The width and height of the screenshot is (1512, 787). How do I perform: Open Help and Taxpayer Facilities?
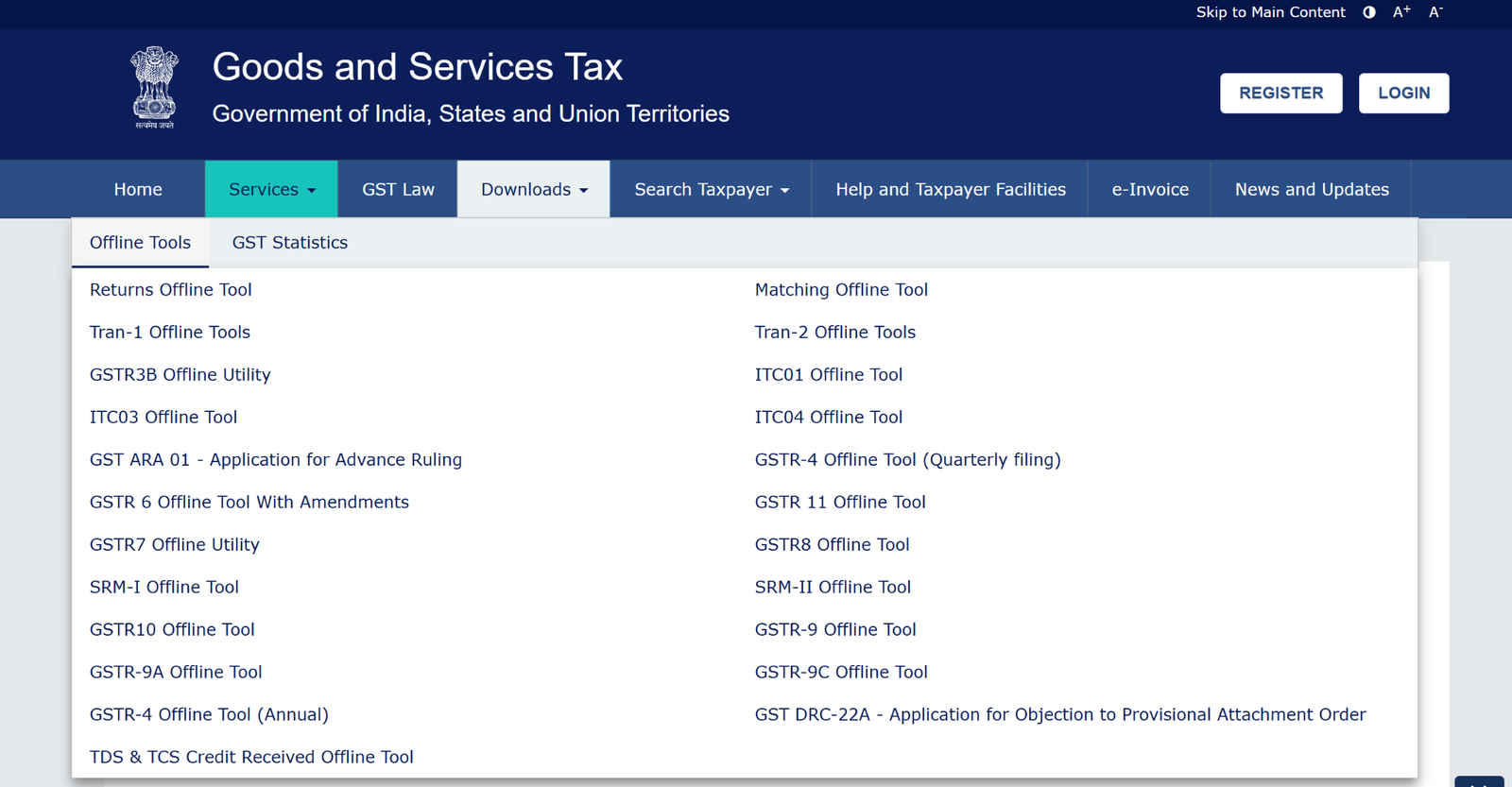(x=950, y=189)
